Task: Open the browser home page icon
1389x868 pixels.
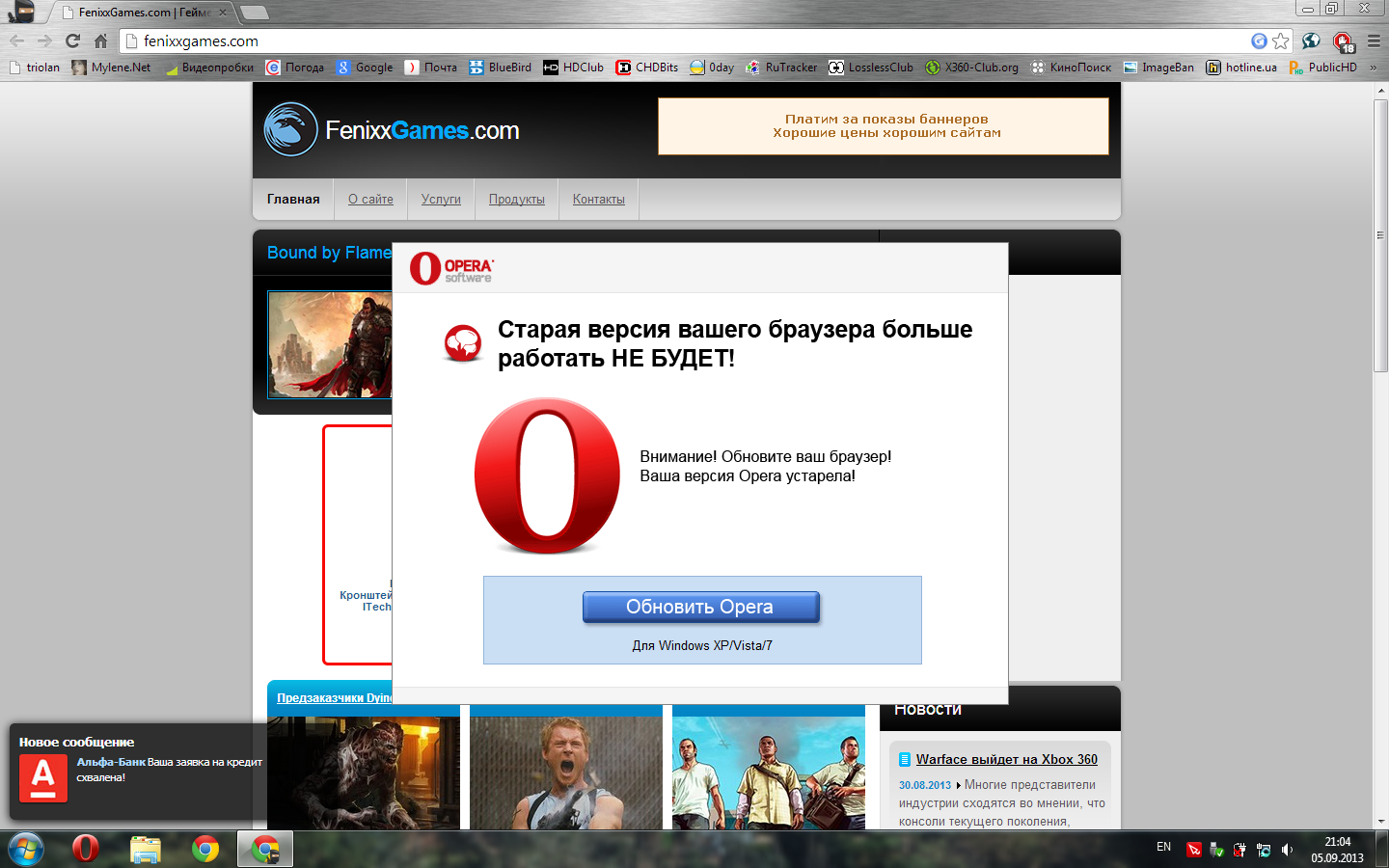Action: pos(100,41)
